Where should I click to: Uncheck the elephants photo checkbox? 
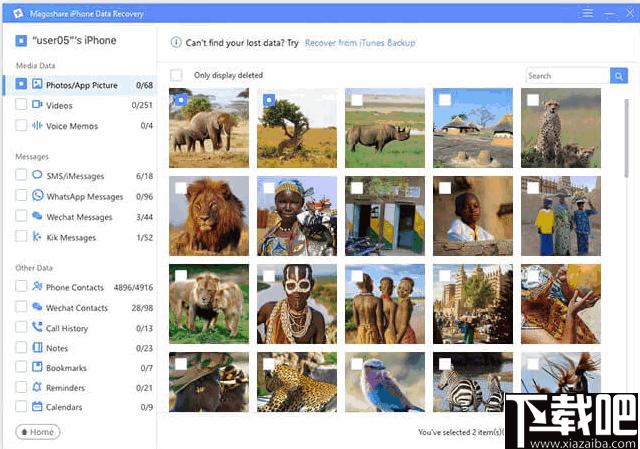(180, 100)
